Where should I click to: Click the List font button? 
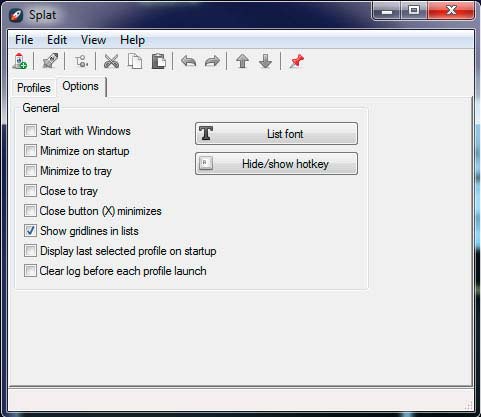pyautogui.click(x=276, y=134)
